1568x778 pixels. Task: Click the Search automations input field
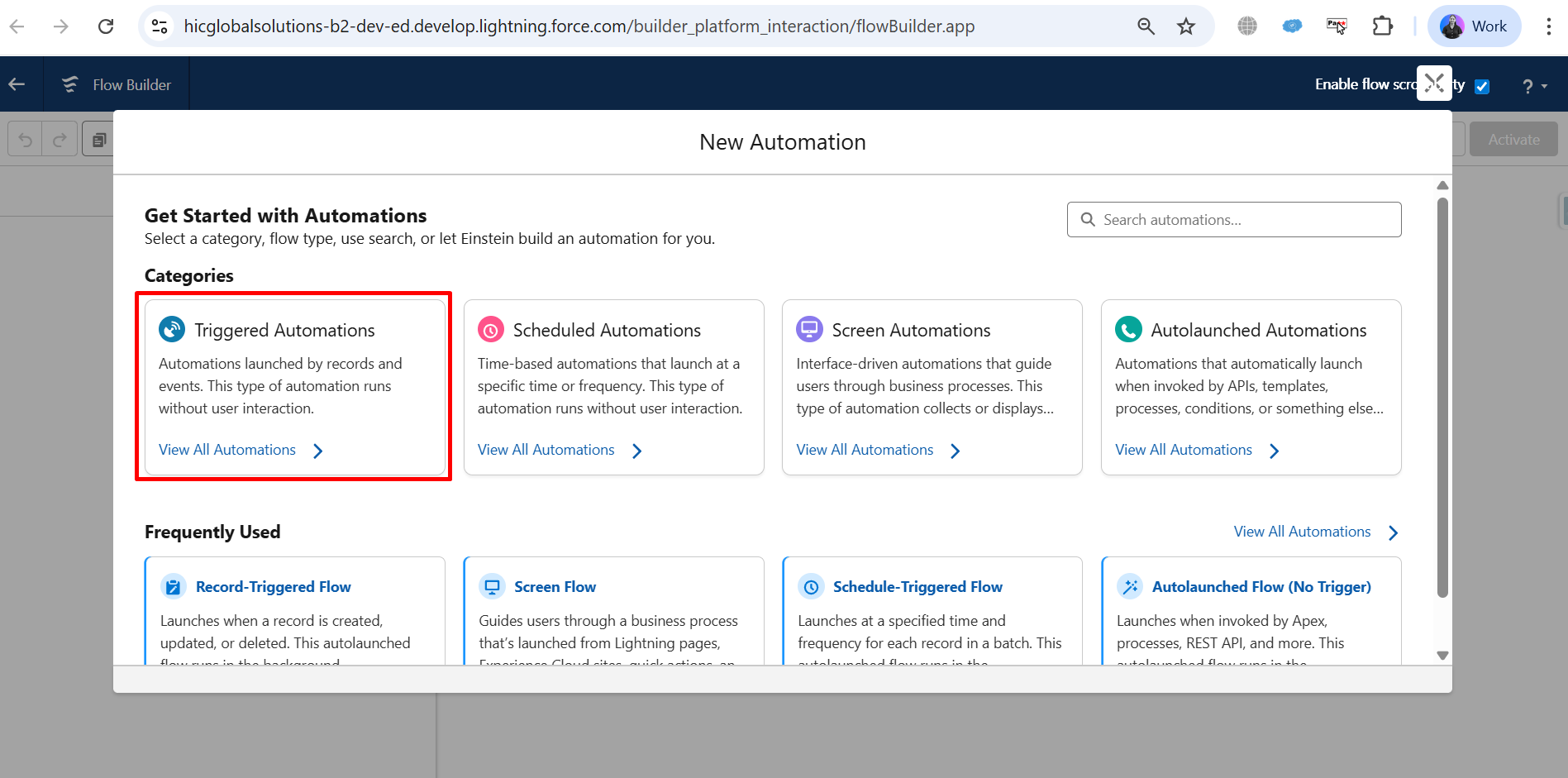[x=1233, y=220]
